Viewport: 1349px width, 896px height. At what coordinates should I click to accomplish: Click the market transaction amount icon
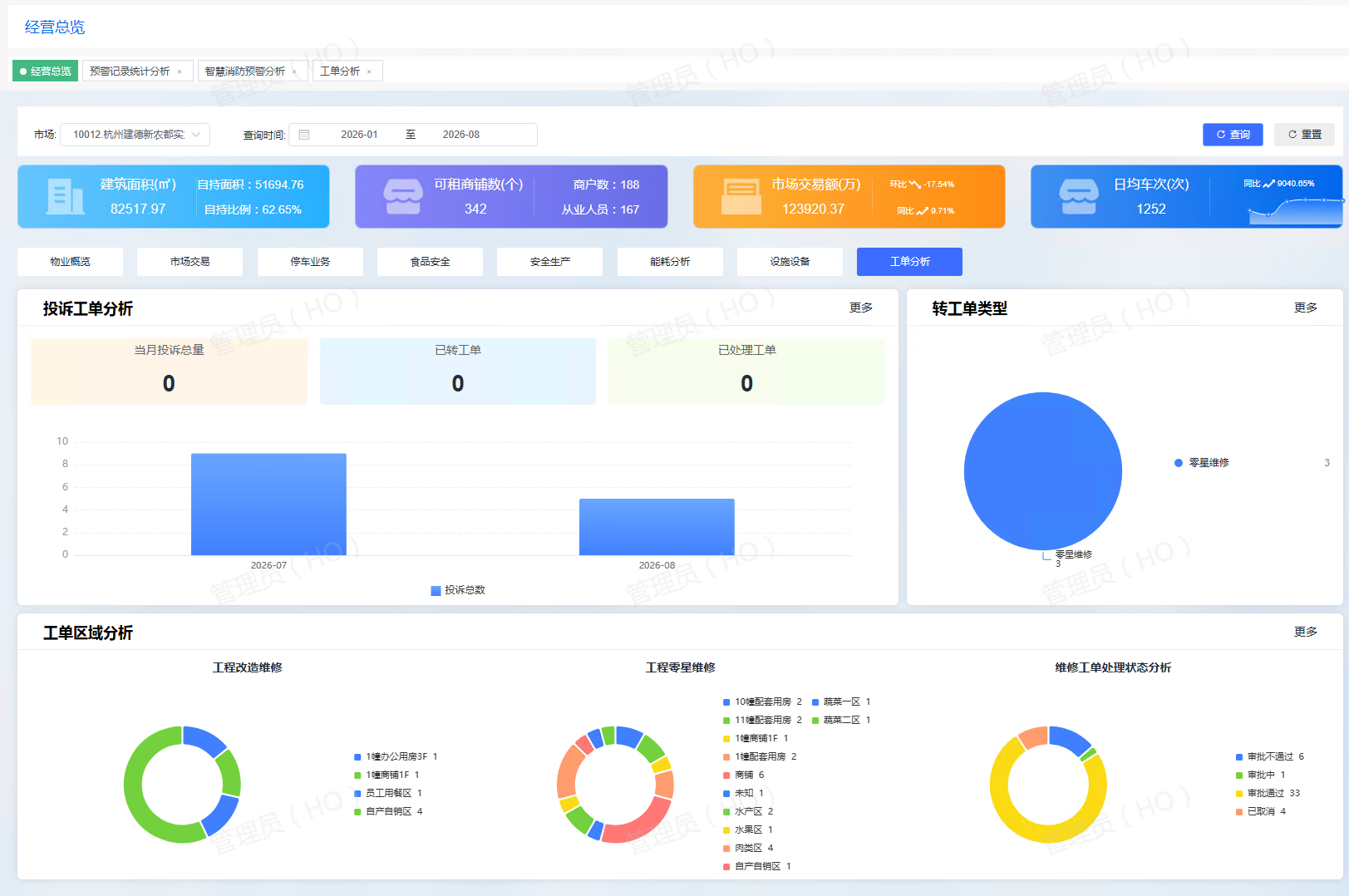coord(741,197)
